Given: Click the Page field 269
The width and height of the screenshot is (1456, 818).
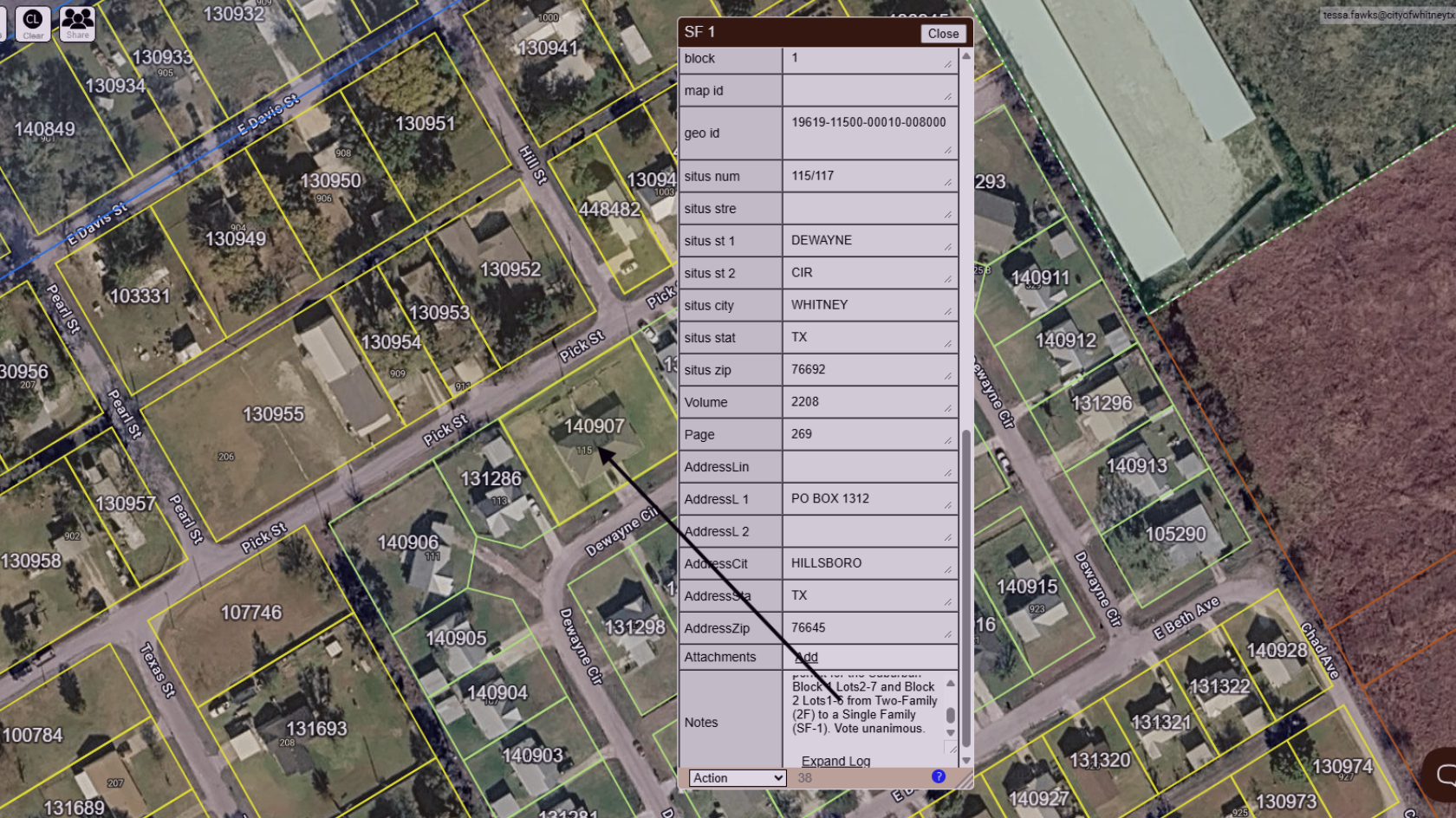Looking at the screenshot, I should (870, 434).
